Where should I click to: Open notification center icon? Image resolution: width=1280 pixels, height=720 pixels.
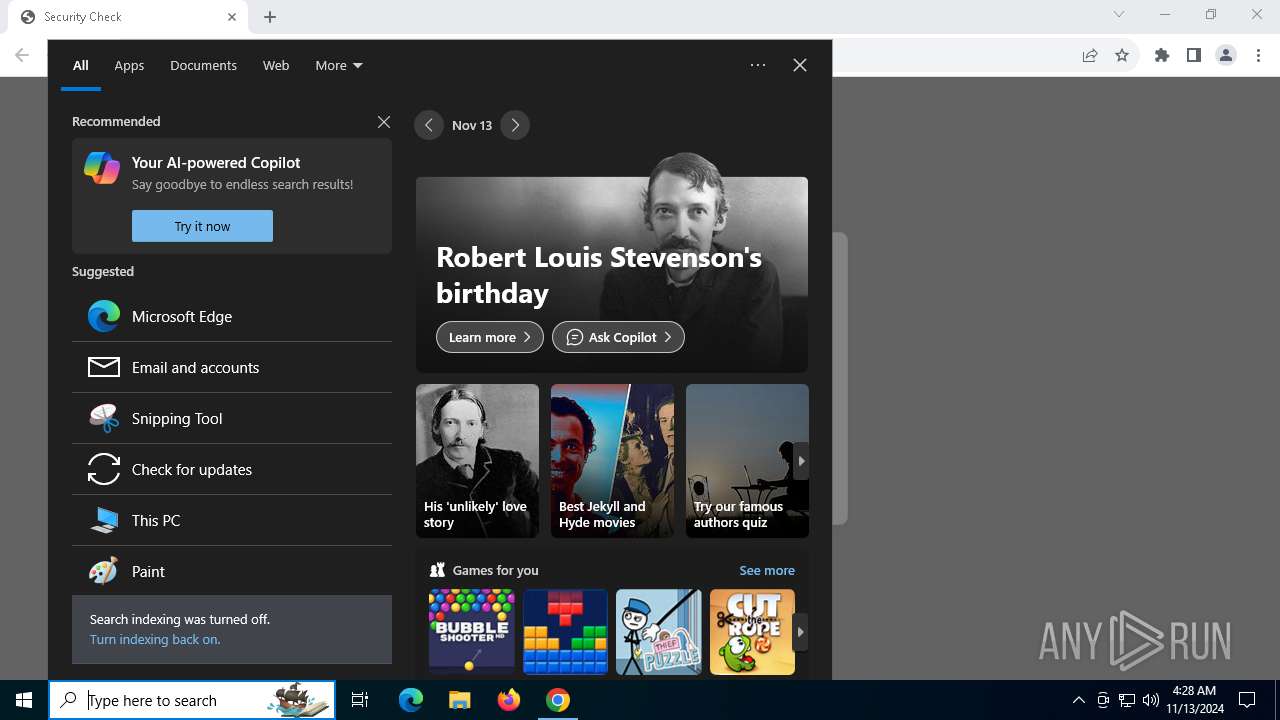[x=1247, y=700]
